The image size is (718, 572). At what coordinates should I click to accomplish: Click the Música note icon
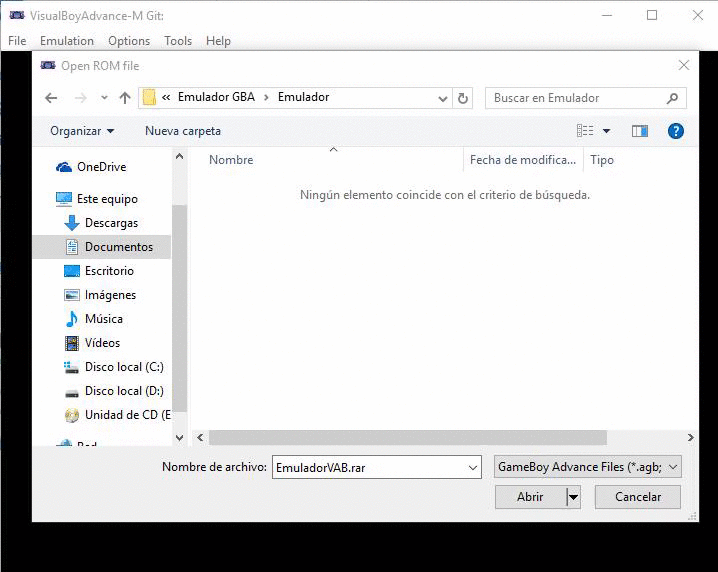point(71,319)
